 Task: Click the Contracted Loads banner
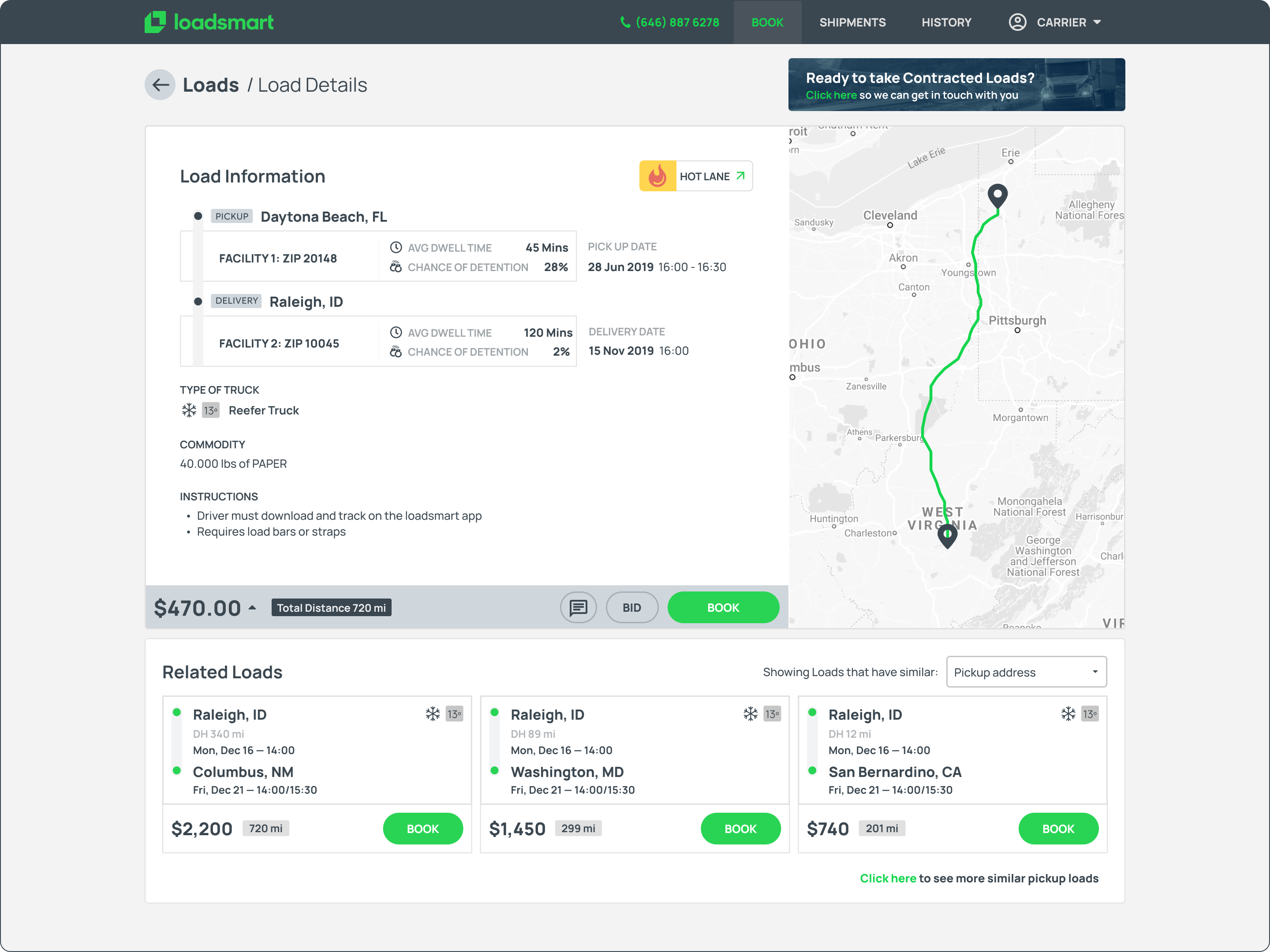point(956,85)
